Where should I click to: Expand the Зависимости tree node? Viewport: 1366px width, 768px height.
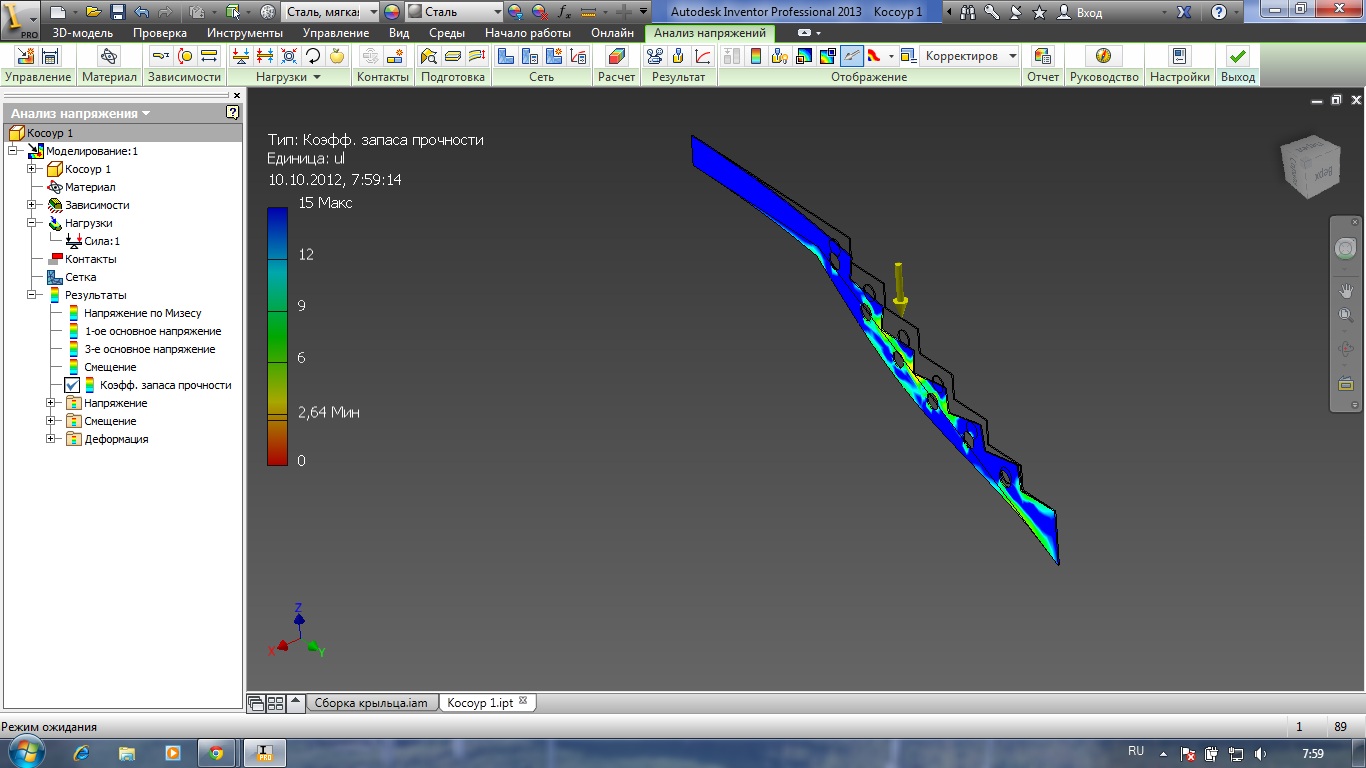click(33, 205)
